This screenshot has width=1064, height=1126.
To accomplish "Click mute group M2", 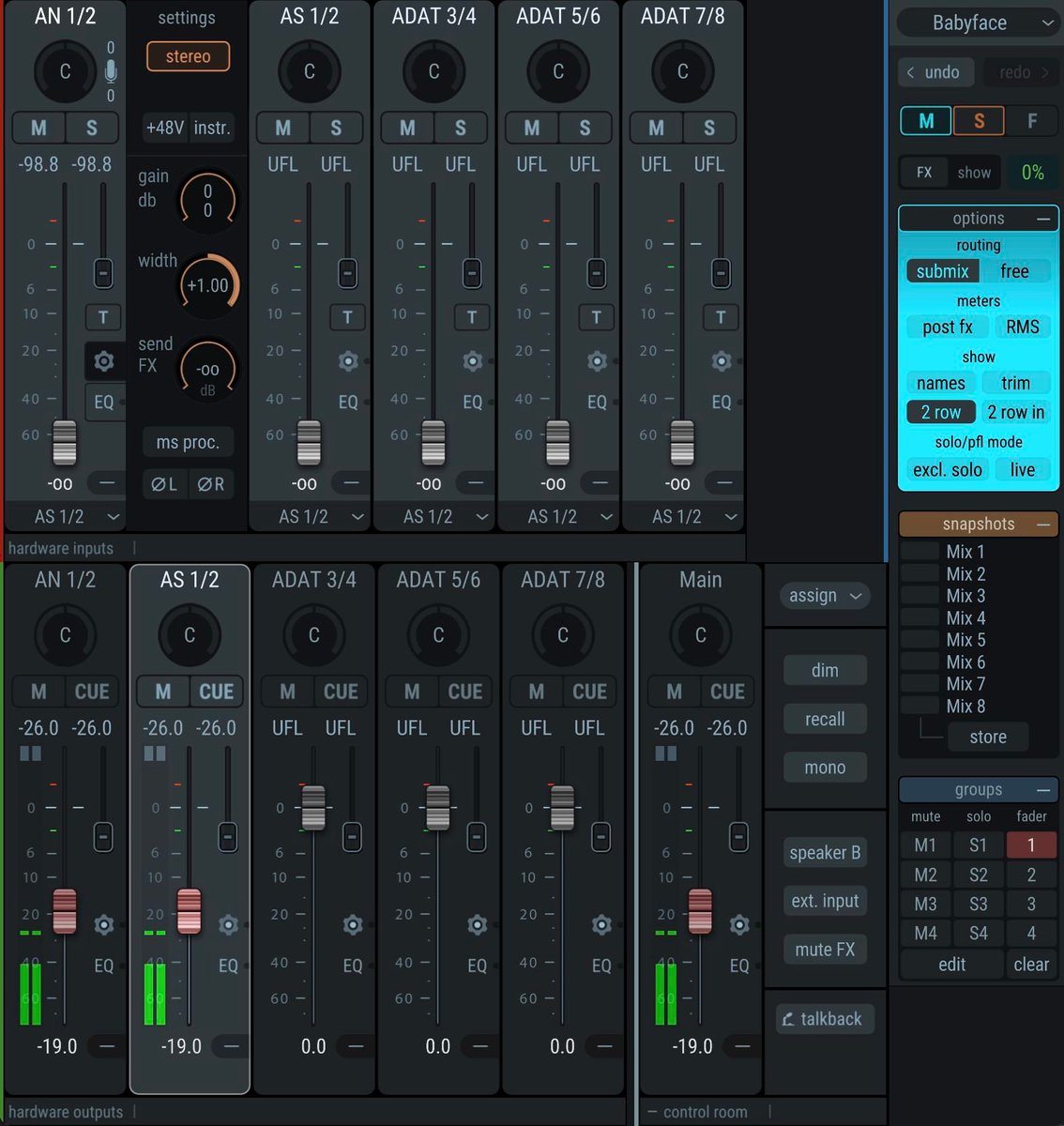I will [925, 875].
